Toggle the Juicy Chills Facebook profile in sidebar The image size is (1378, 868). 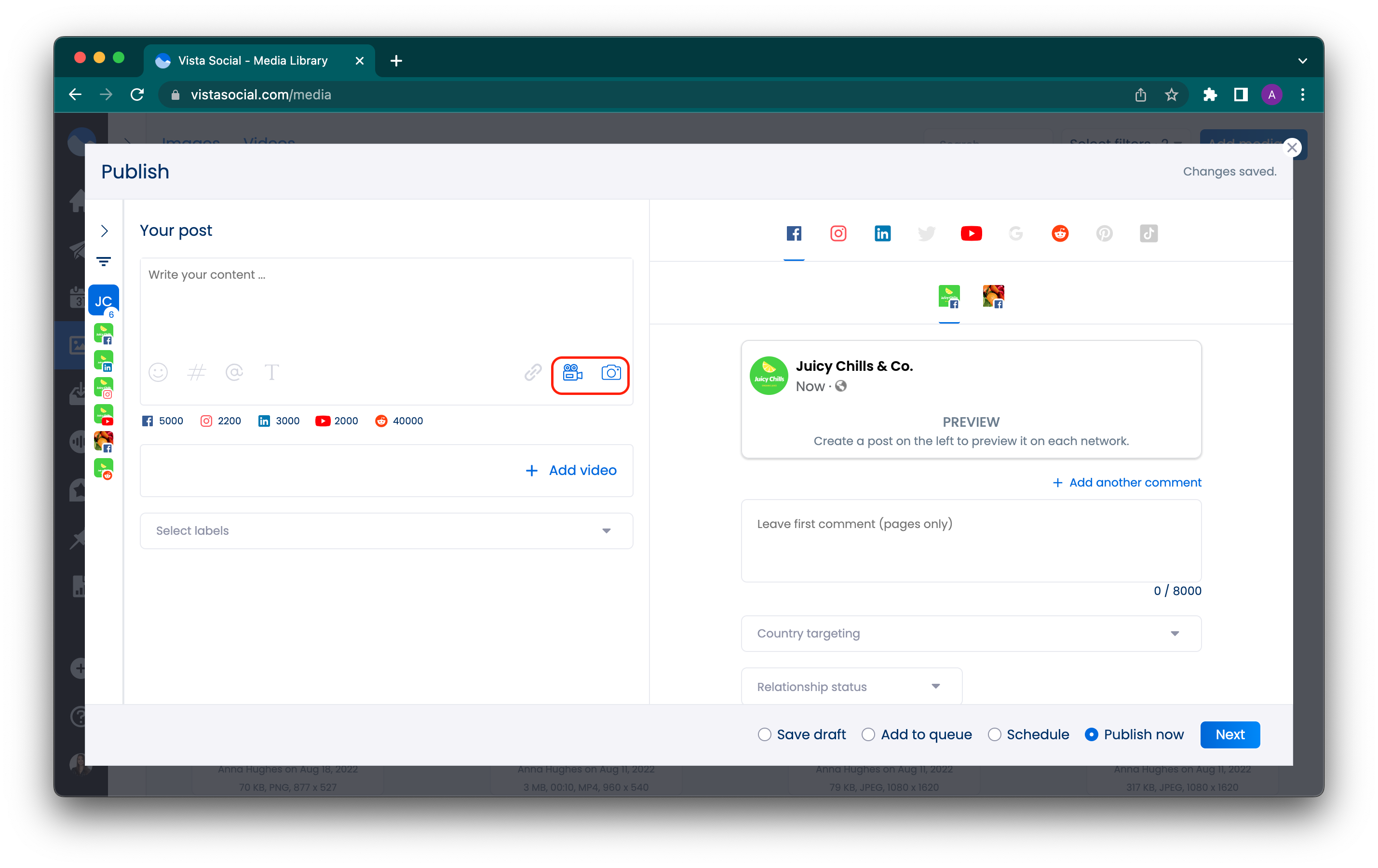[104, 334]
